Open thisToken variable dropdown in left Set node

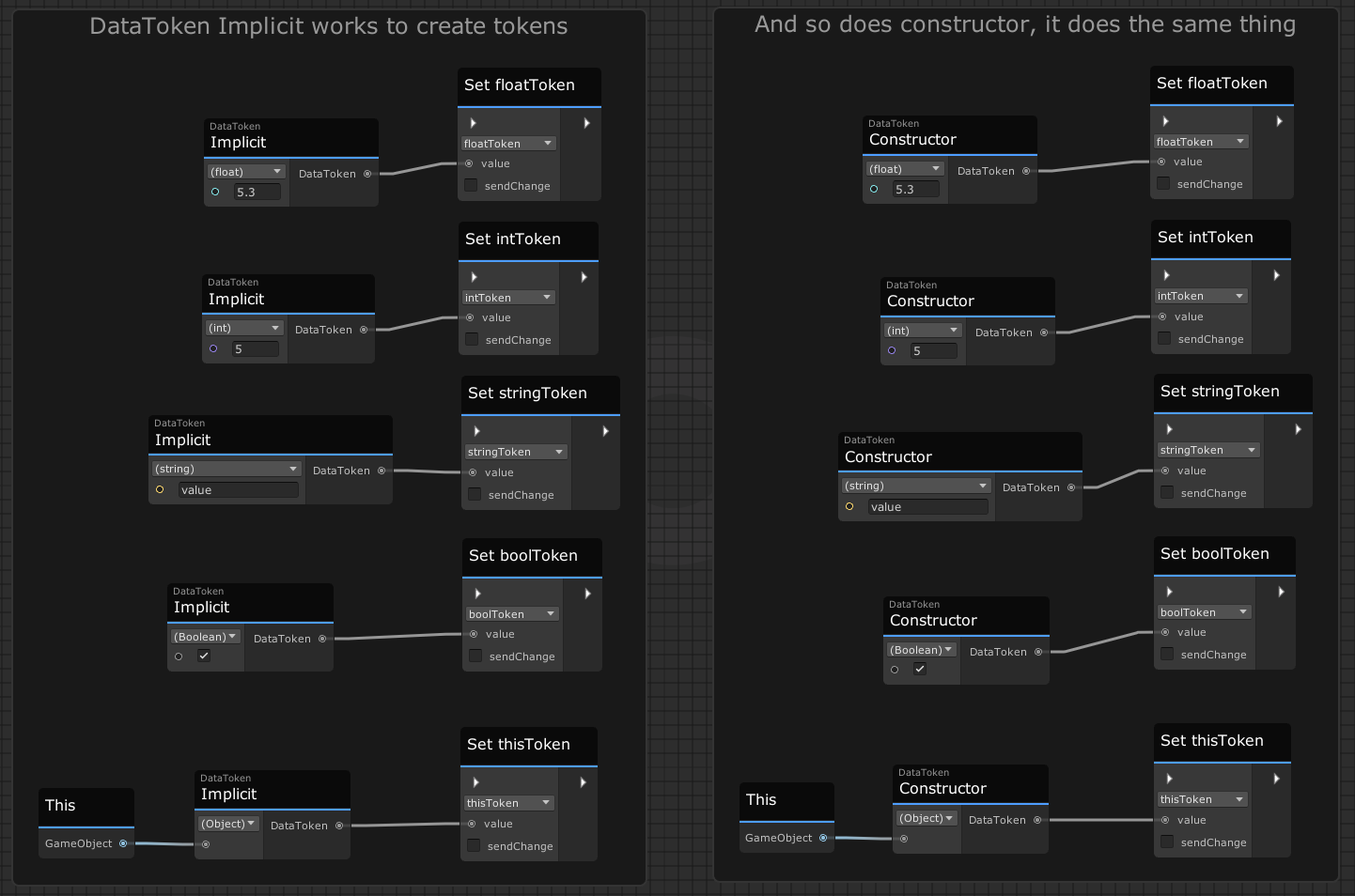click(x=508, y=803)
